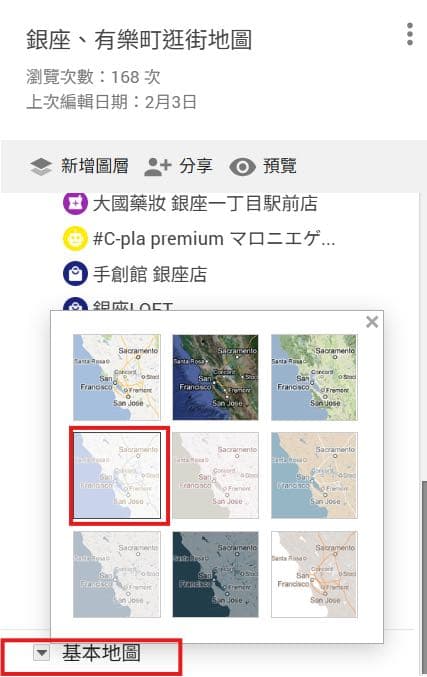427x677 pixels.
Task: Choose the dark landmass map style
Action: (215, 574)
